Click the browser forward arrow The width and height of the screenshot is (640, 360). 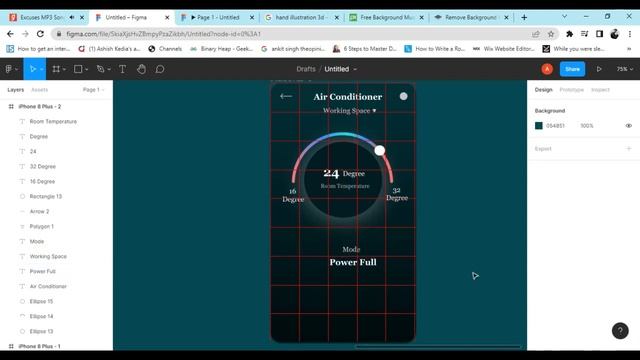click(x=25, y=34)
